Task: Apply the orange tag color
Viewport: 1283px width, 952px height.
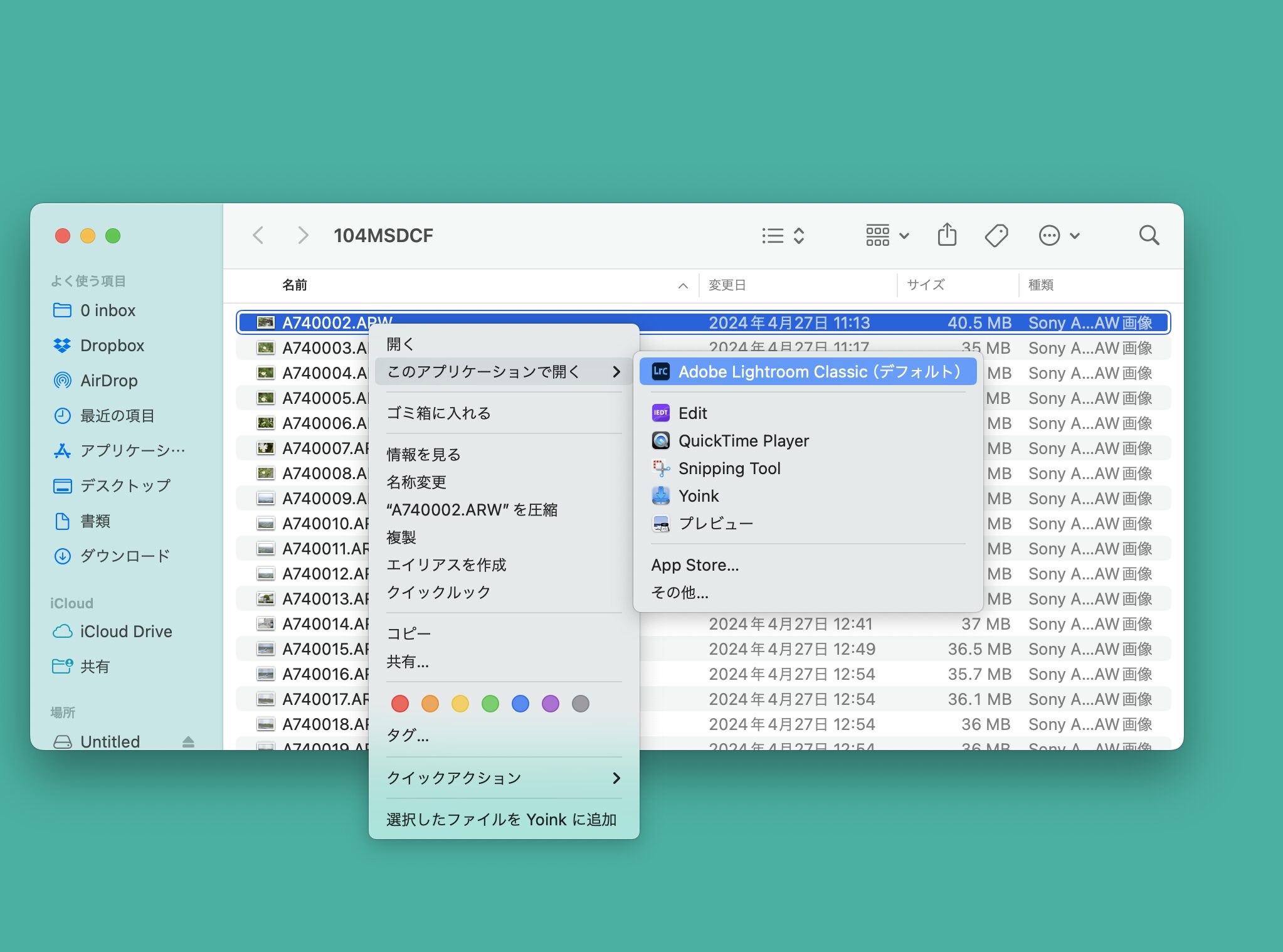Action: pyautogui.click(x=430, y=704)
